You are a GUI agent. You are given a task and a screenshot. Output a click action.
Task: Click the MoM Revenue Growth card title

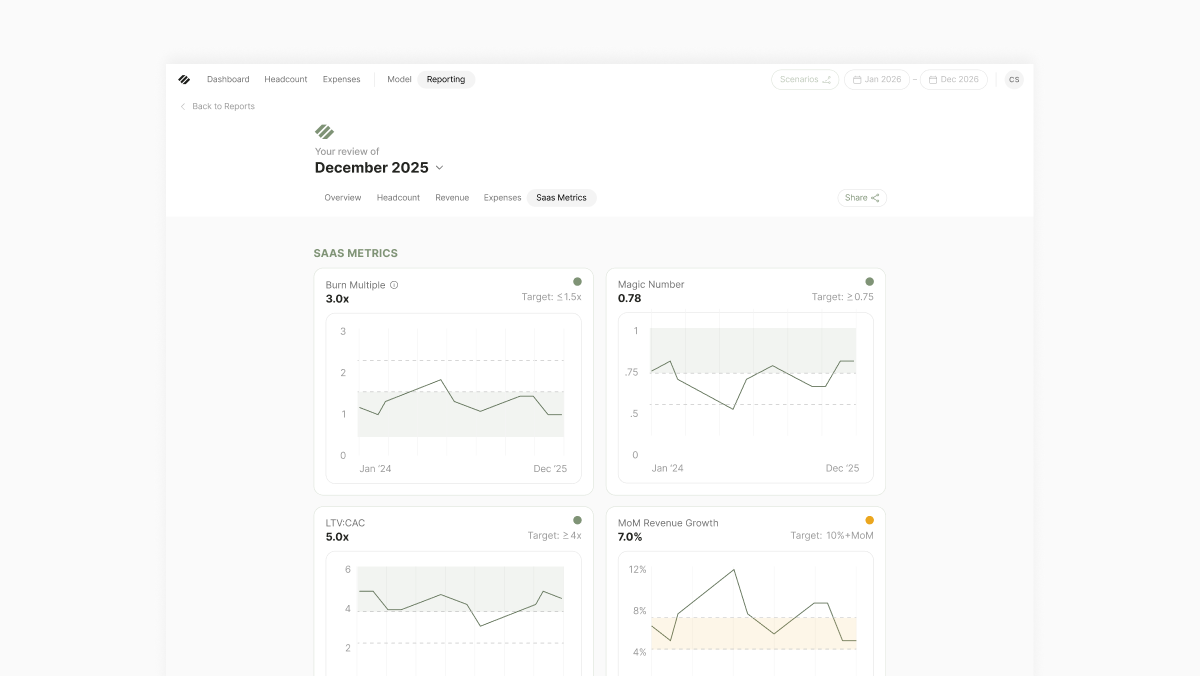668,523
